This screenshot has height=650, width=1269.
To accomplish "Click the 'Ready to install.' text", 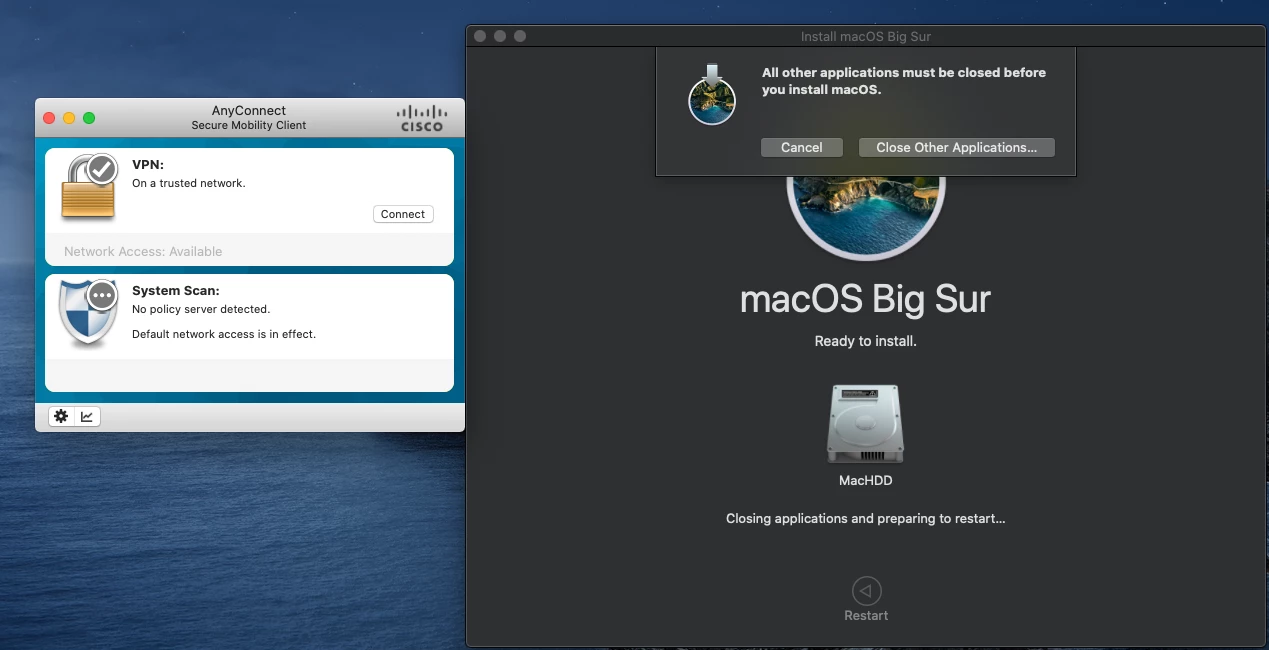I will [x=866, y=341].
